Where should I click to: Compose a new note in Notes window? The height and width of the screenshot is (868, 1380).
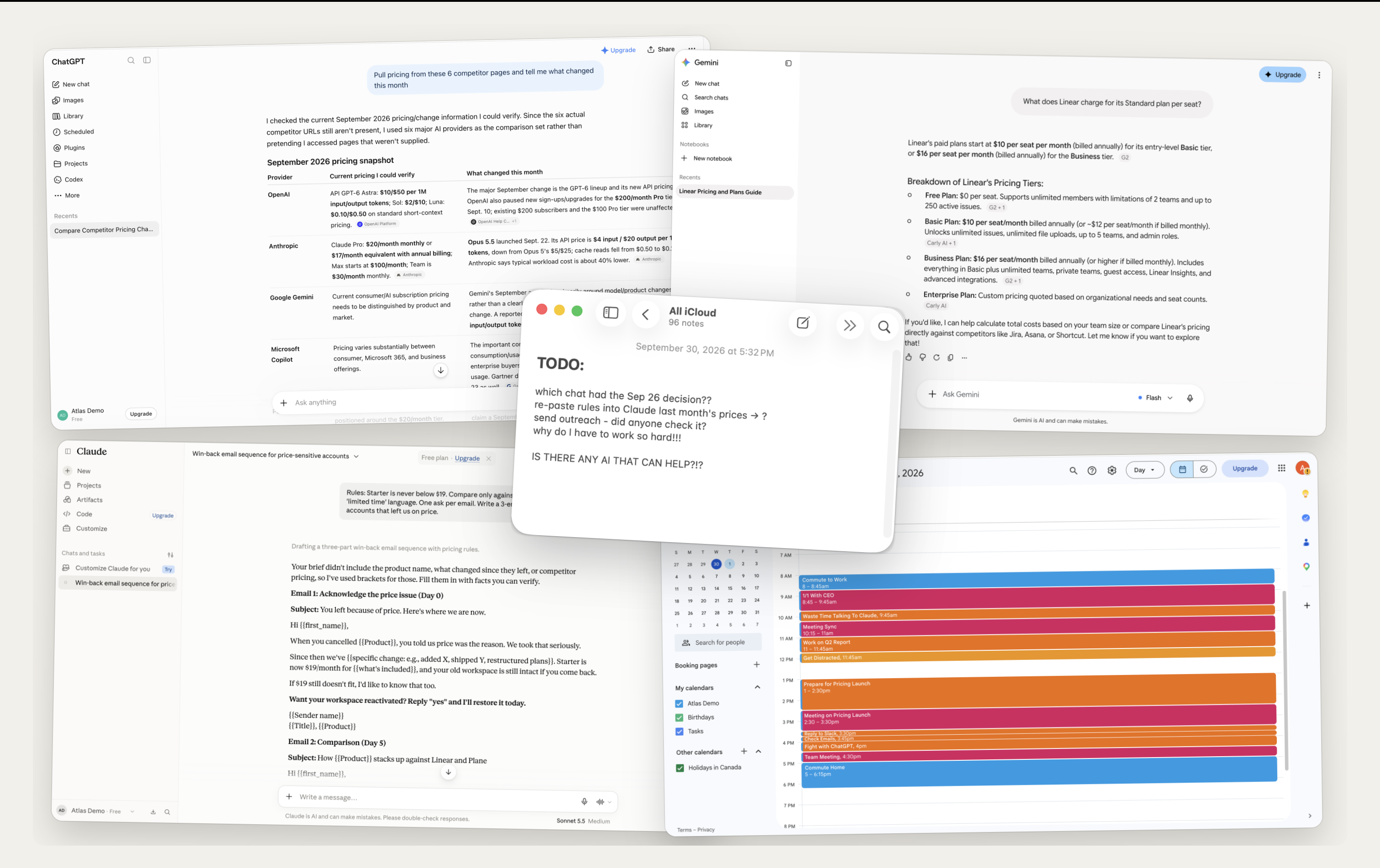(803, 323)
